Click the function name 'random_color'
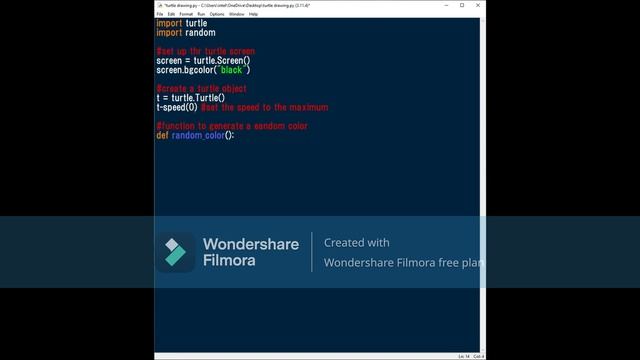640x360 pixels. [x=198, y=135]
